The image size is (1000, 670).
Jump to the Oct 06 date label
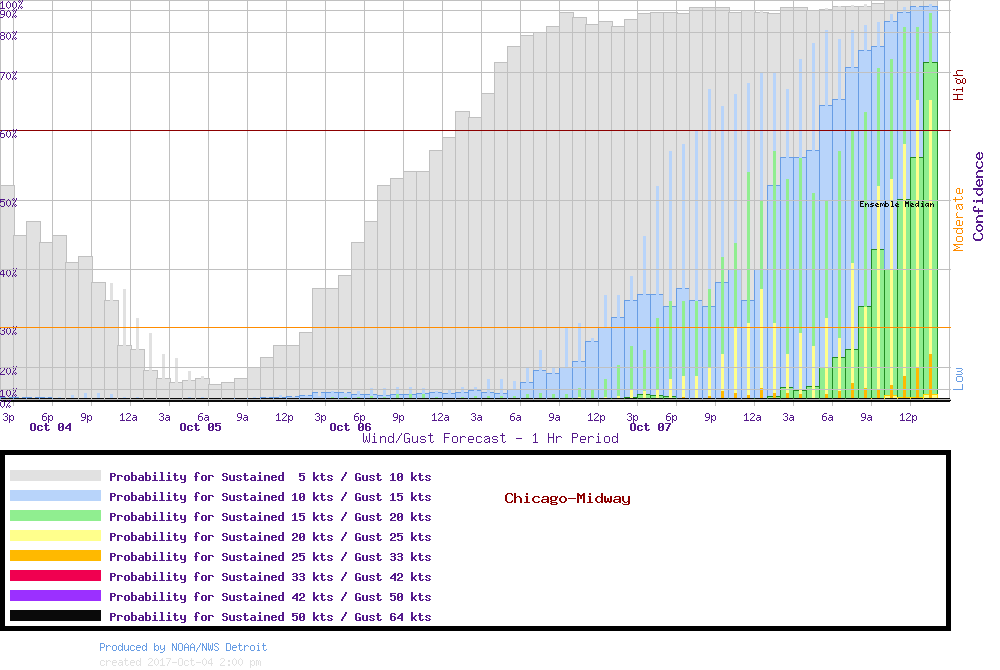coord(350,428)
